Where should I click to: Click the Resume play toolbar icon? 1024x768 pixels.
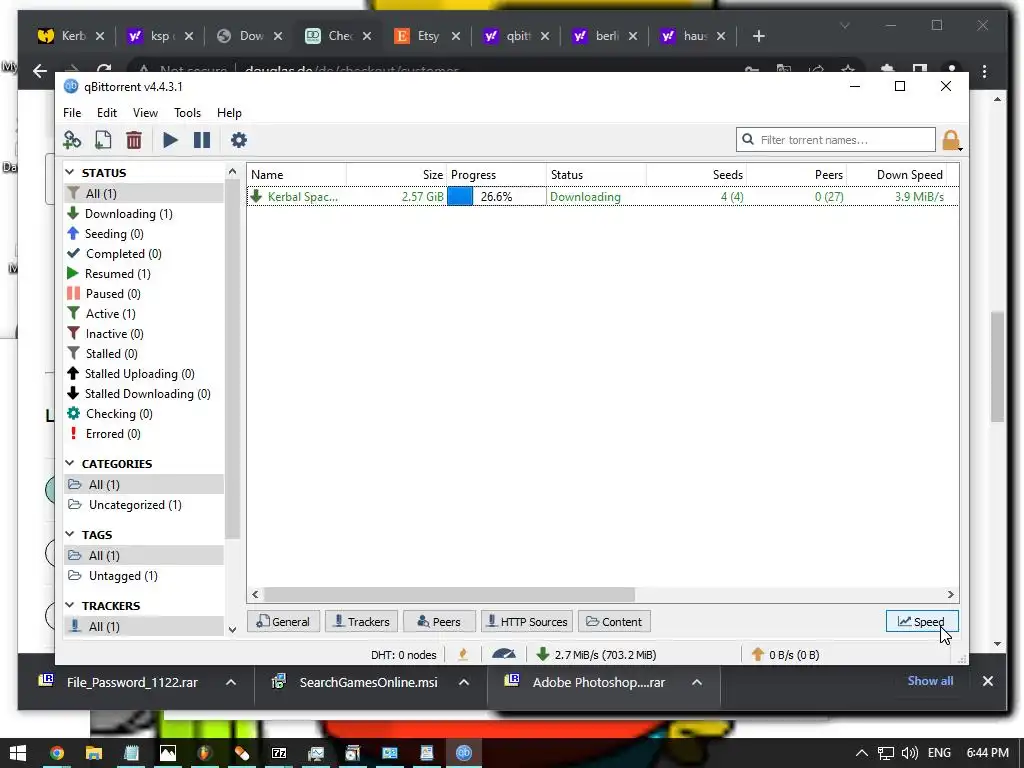pos(170,140)
